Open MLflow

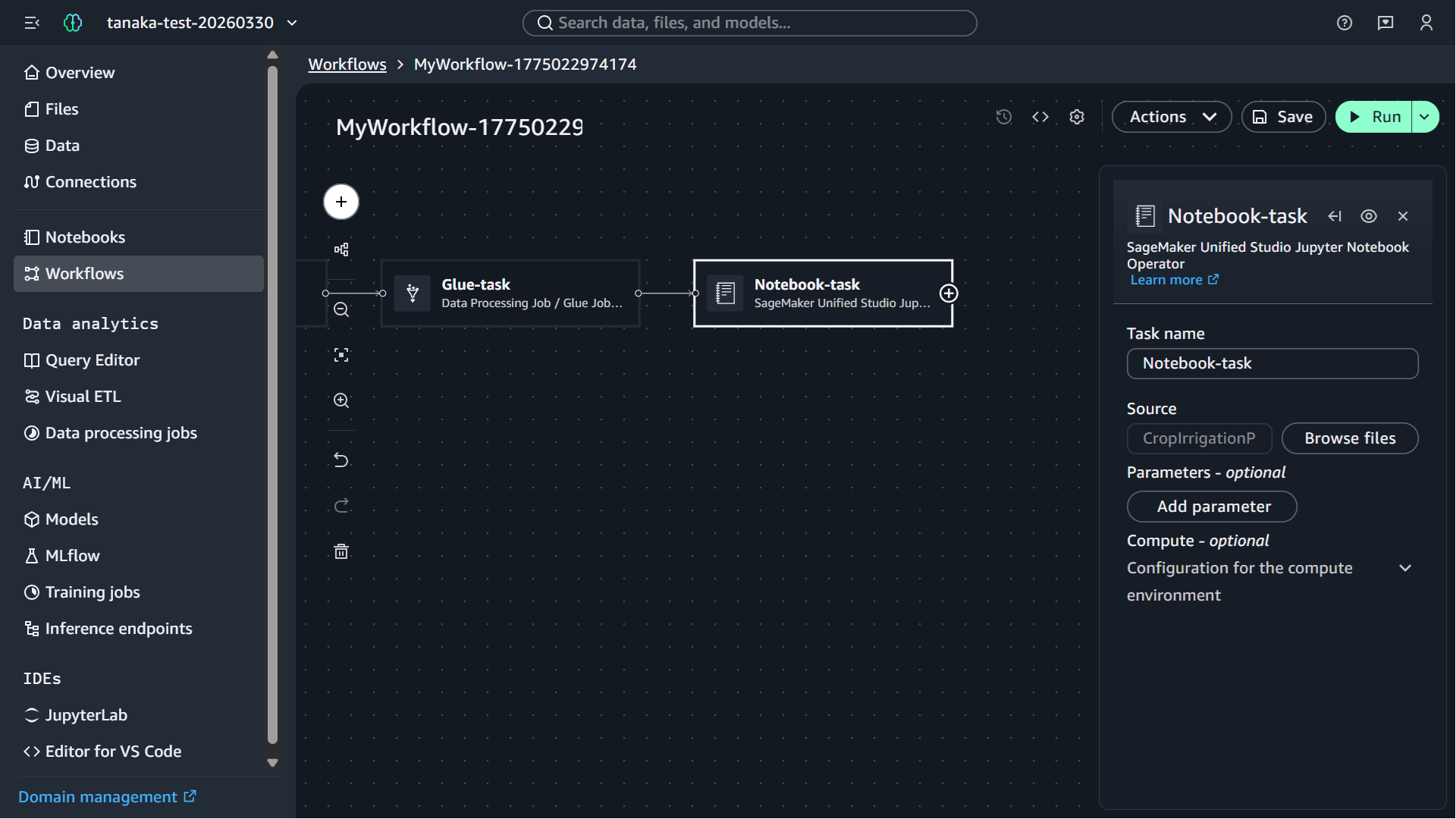(139, 556)
